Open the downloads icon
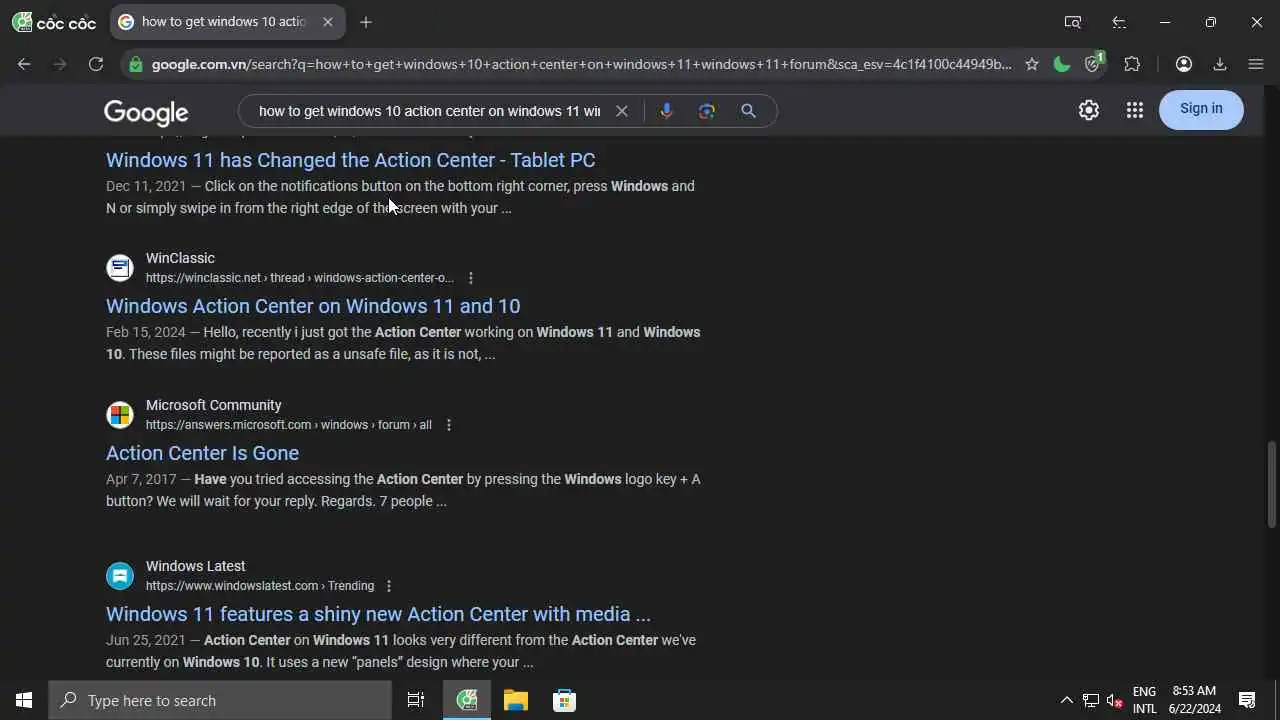Image resolution: width=1280 pixels, height=720 pixels. click(x=1220, y=64)
